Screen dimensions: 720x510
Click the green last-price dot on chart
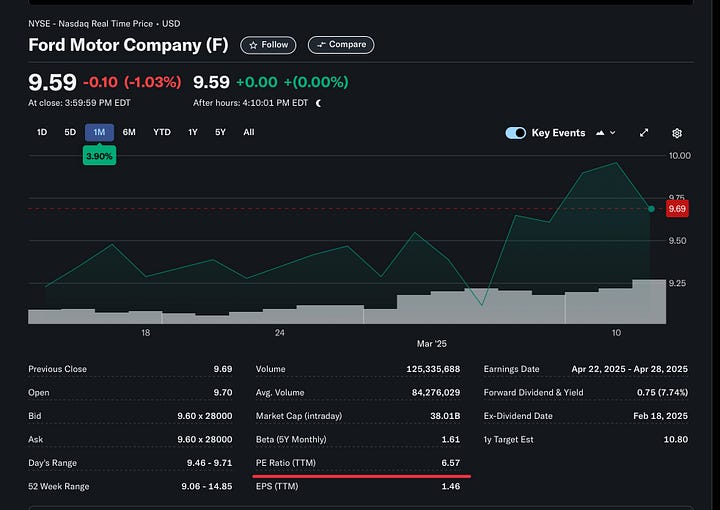pos(651,209)
